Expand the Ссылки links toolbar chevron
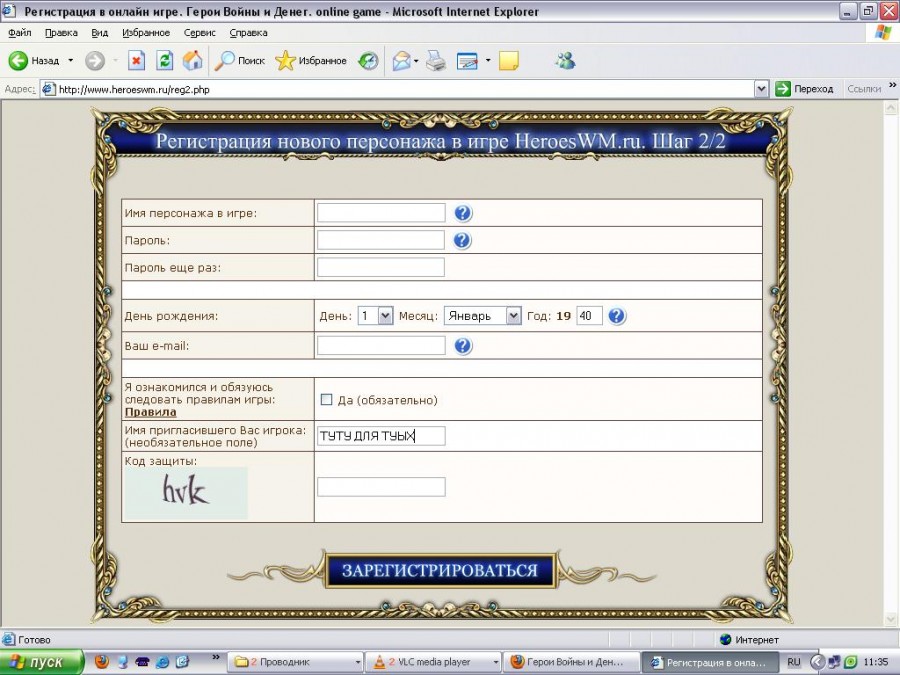The width and height of the screenshot is (900, 675). point(892,86)
